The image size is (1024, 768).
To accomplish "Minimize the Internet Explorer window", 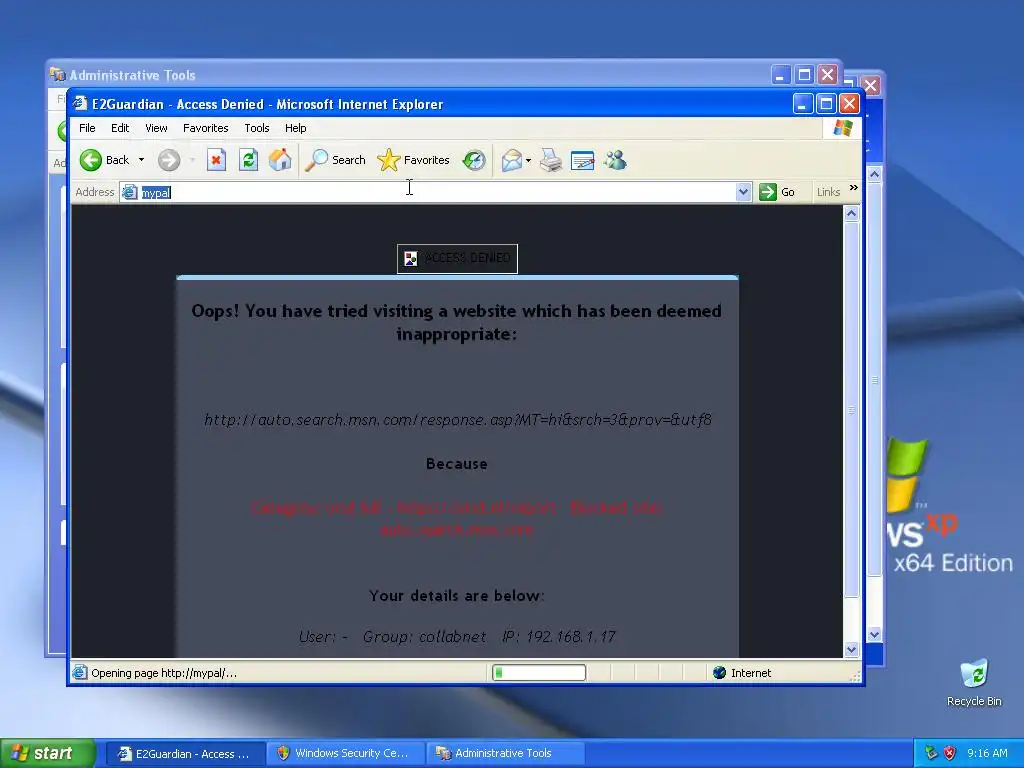I will (x=803, y=104).
